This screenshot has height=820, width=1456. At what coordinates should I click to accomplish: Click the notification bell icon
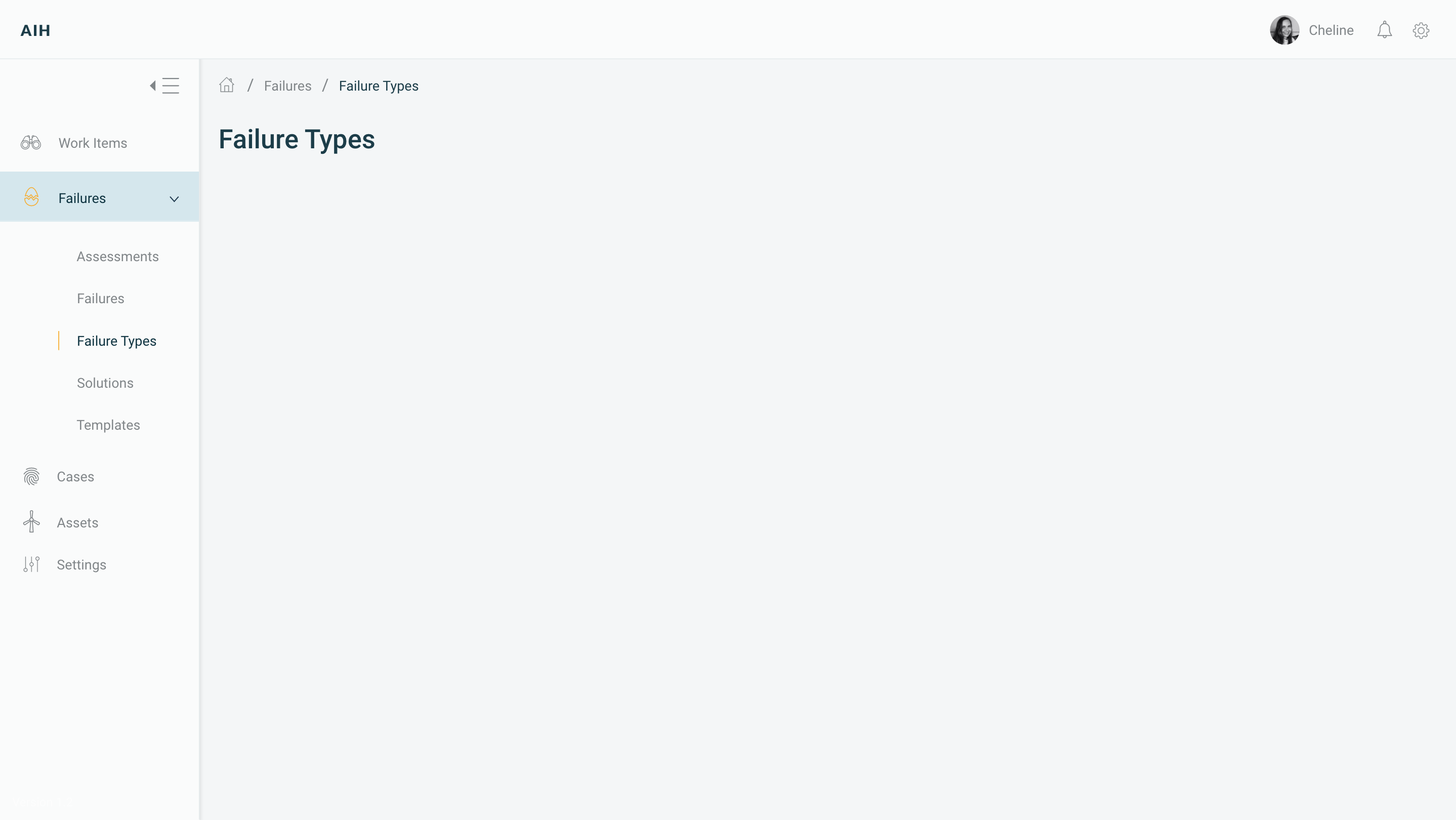coord(1384,30)
